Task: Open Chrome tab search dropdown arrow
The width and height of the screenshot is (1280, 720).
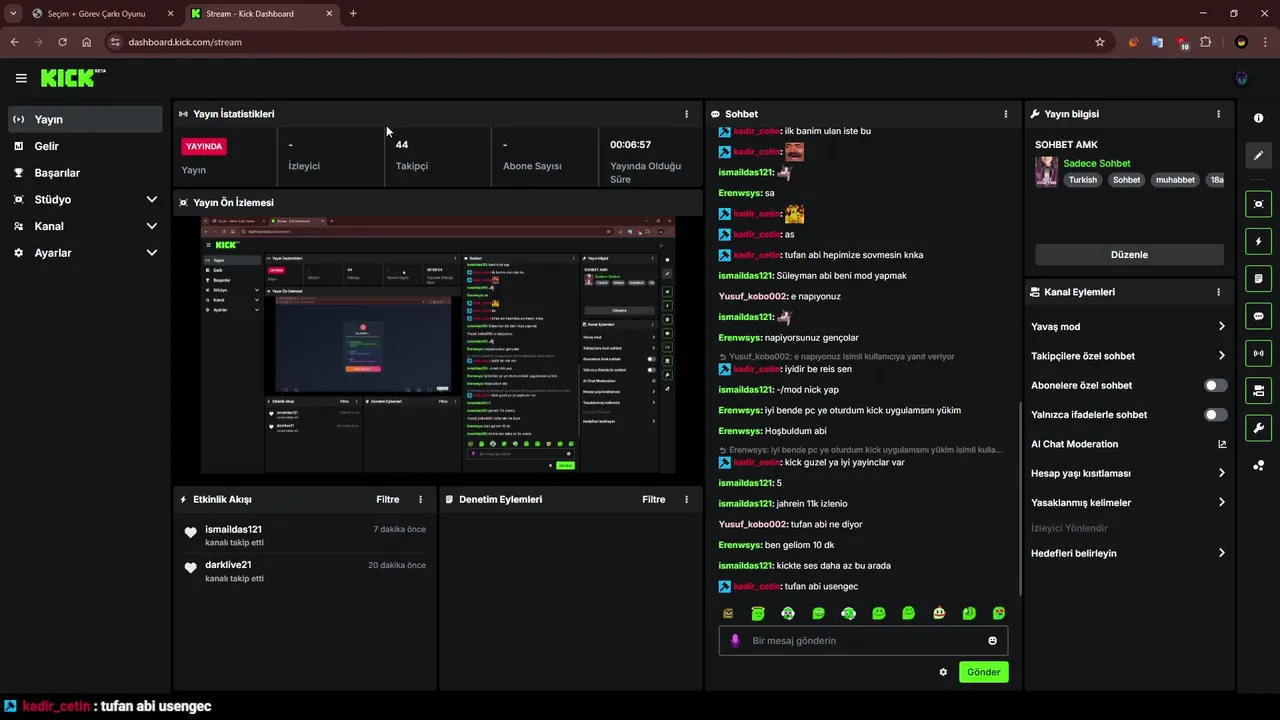Action: [13, 13]
